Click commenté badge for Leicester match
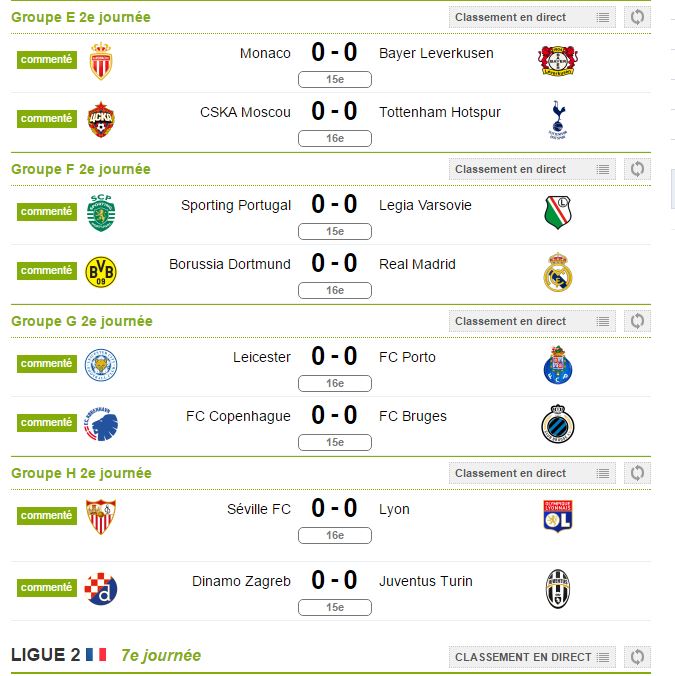 47,363
